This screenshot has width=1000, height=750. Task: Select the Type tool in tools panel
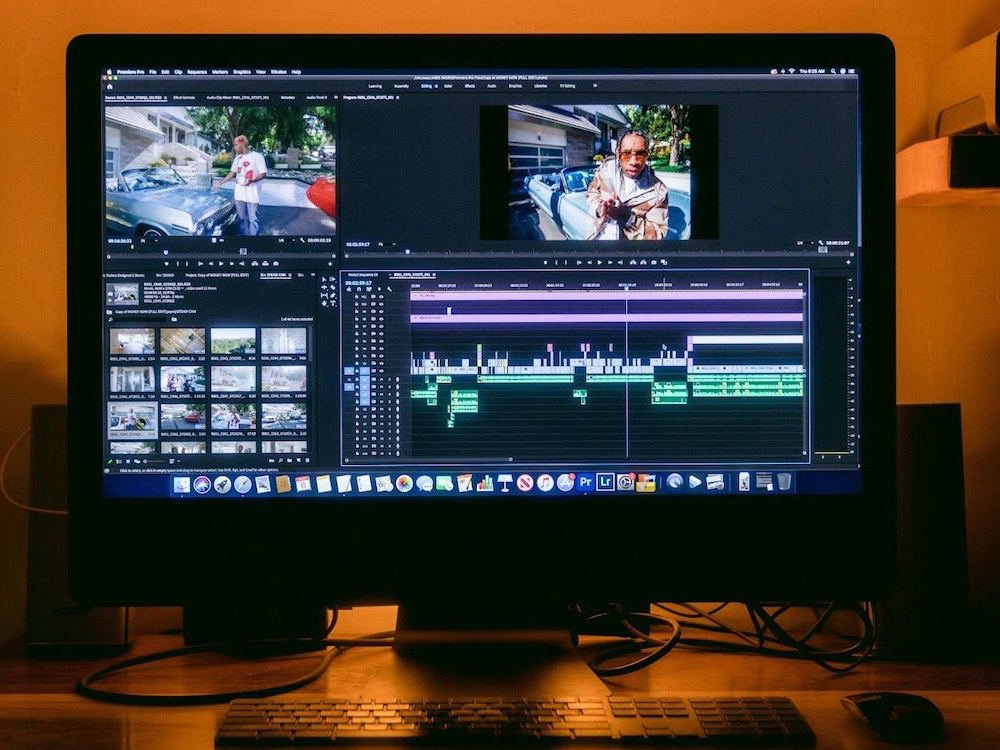(x=331, y=304)
